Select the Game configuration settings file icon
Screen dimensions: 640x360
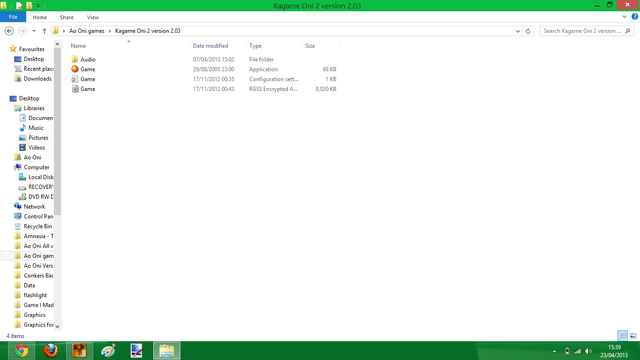(x=75, y=79)
